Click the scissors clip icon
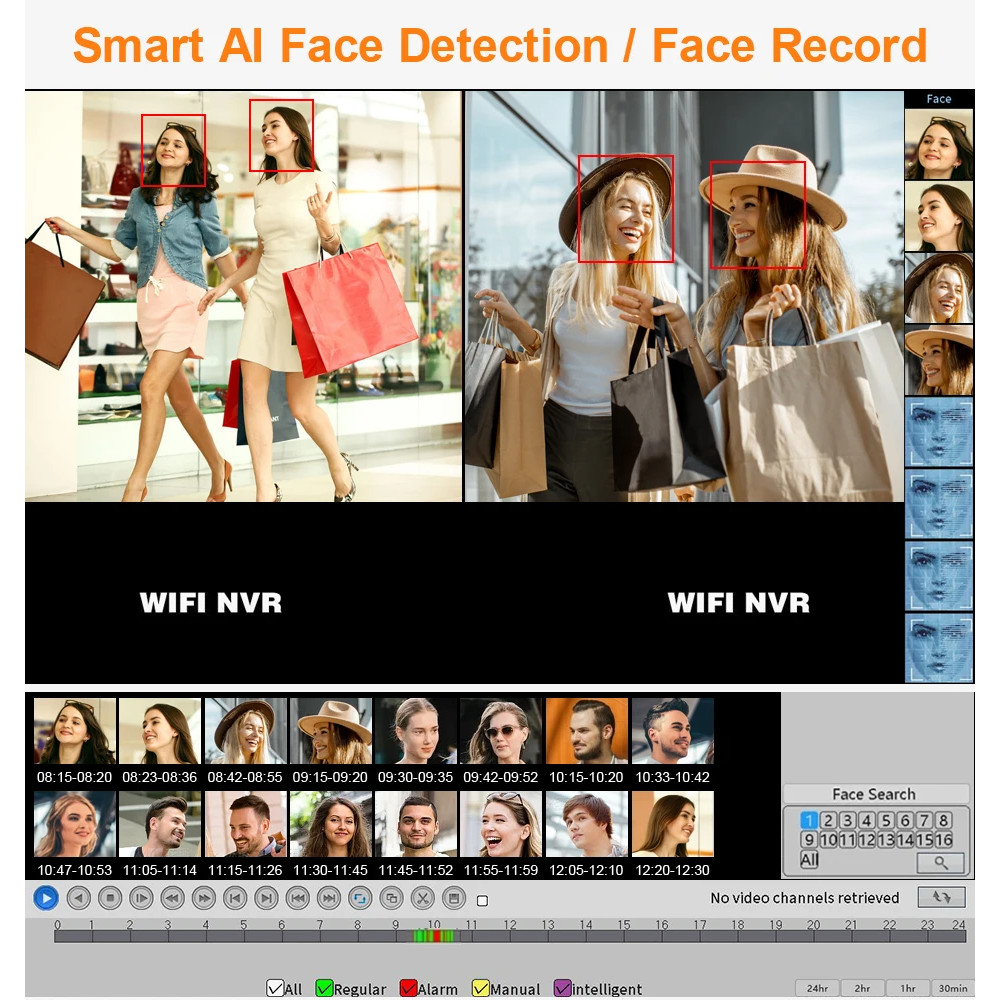 (x=423, y=898)
